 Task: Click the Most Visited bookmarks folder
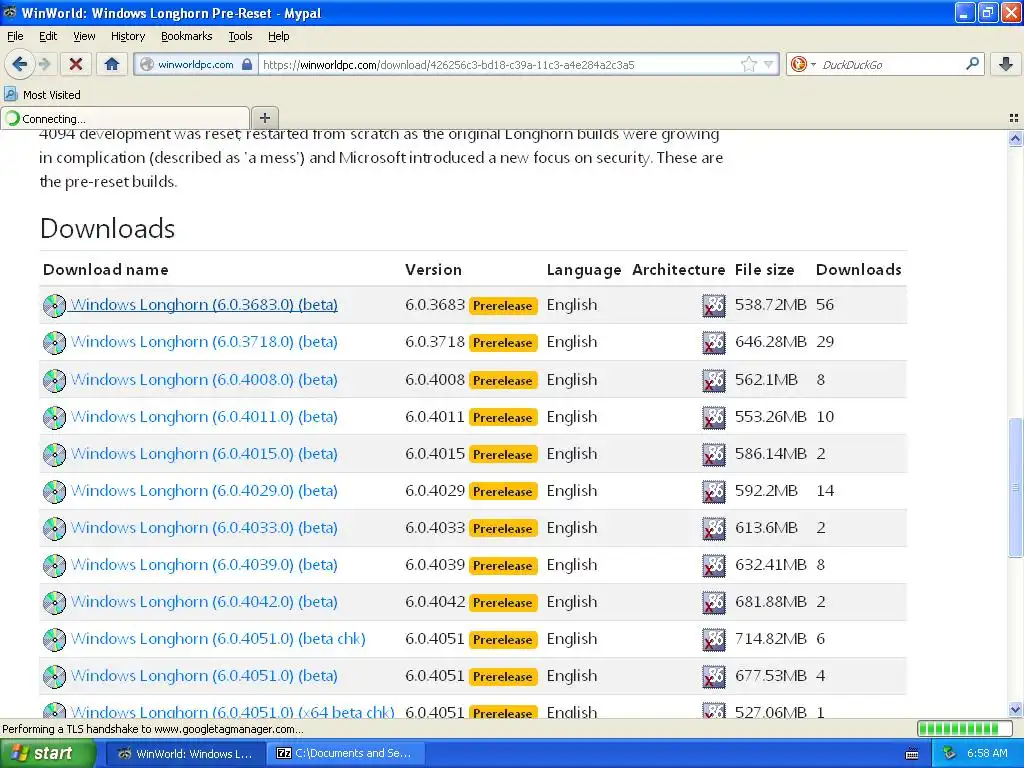(x=43, y=95)
